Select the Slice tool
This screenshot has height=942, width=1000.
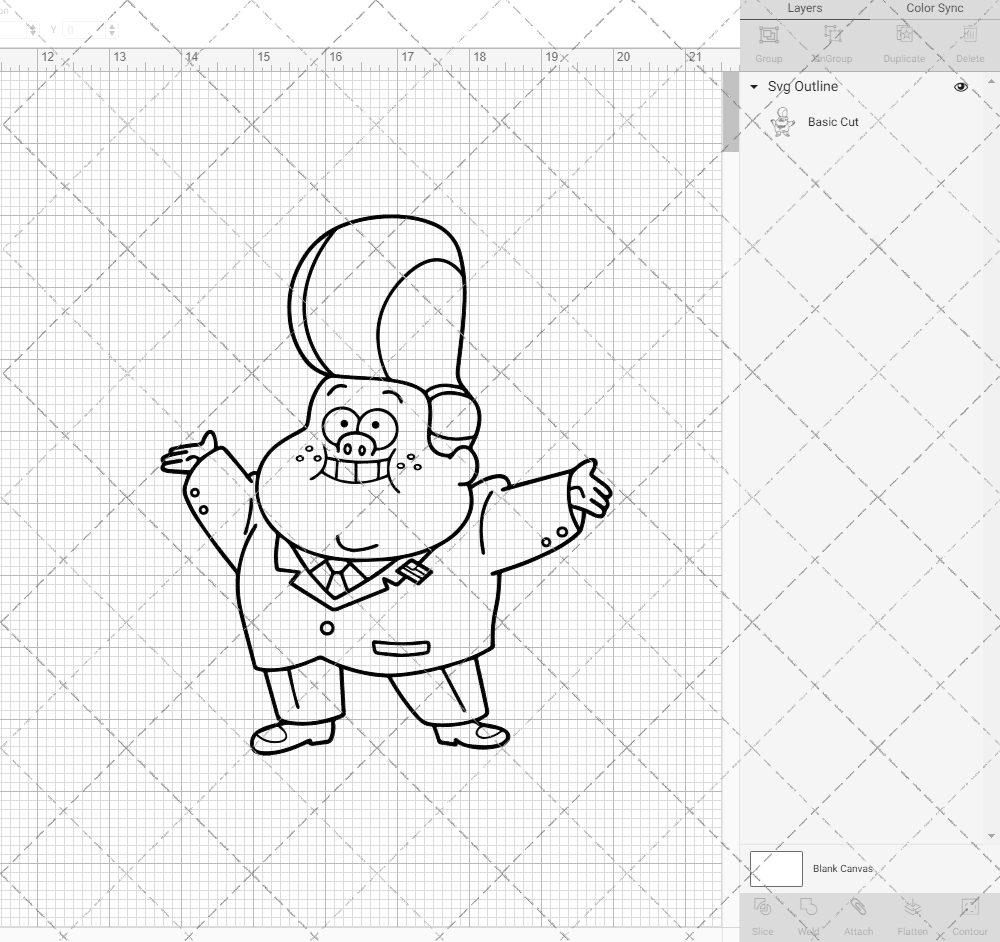[762, 914]
